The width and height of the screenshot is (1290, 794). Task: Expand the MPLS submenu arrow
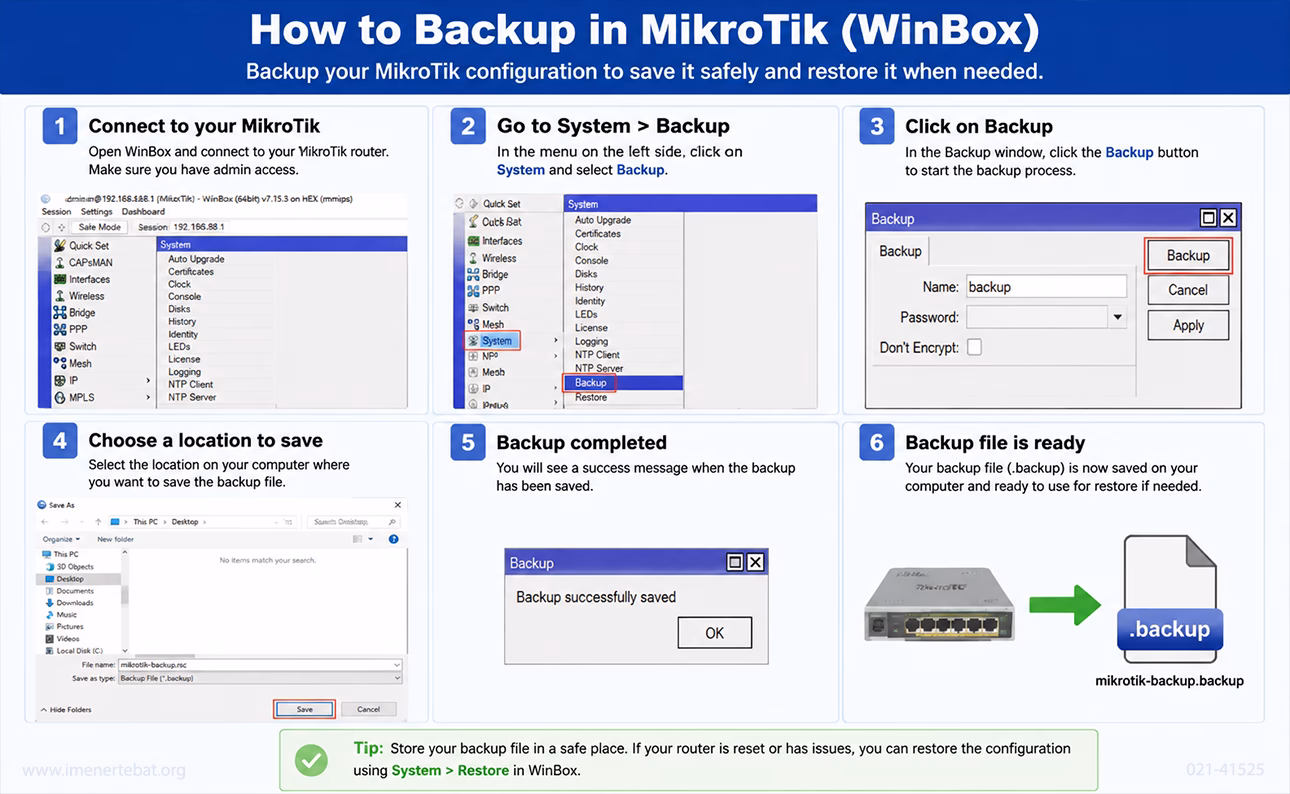point(148,397)
